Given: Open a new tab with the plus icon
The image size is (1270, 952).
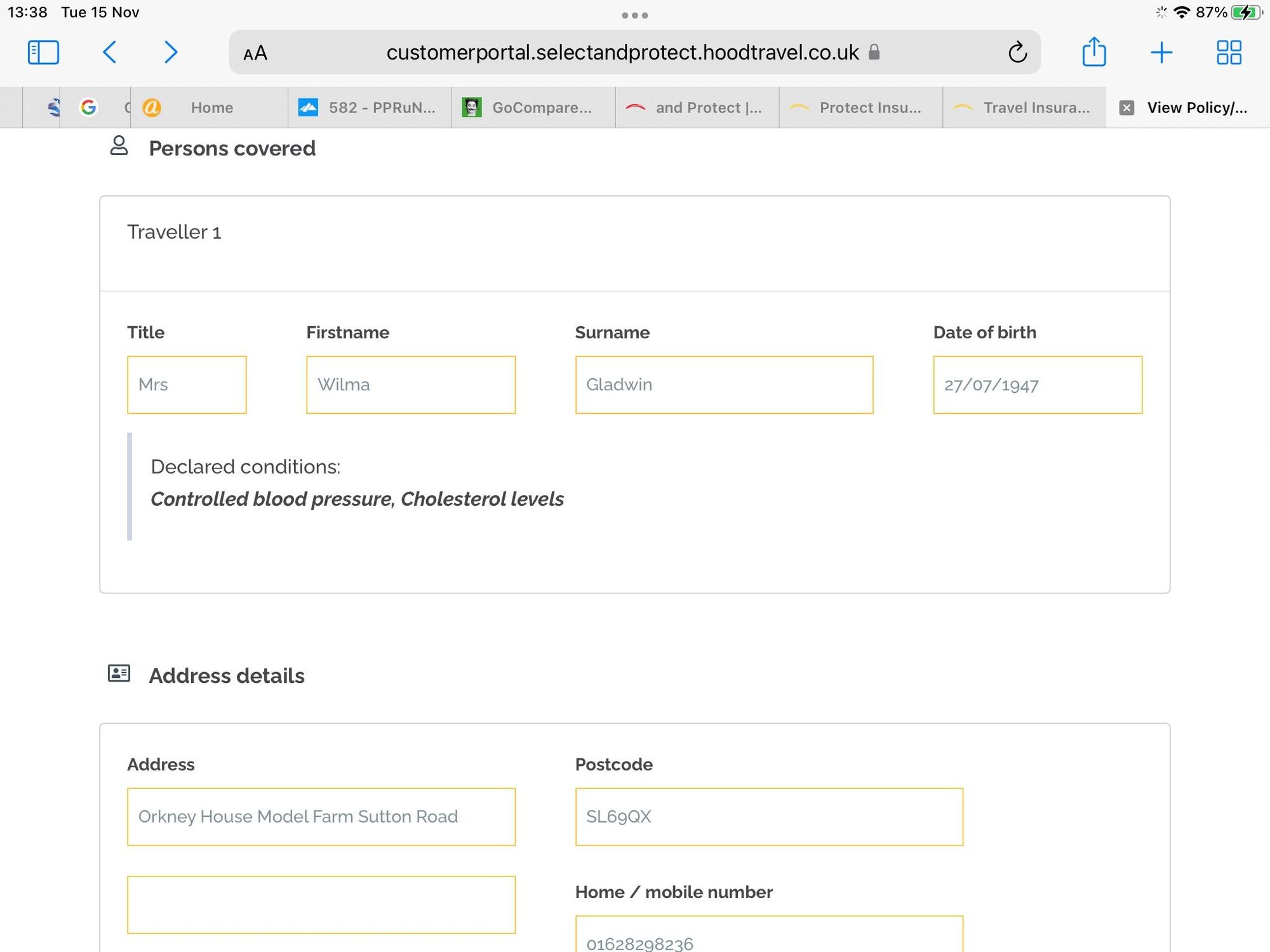Looking at the screenshot, I should click(x=1161, y=52).
